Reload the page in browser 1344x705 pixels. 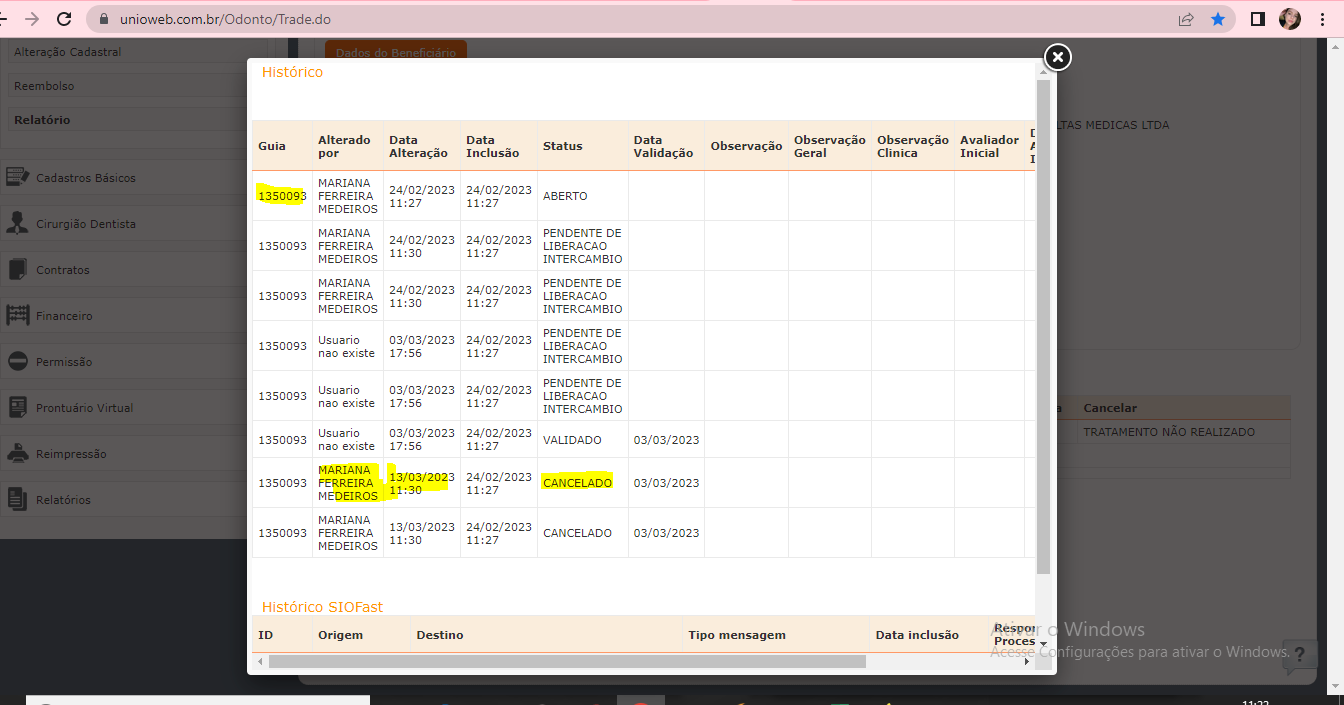pos(64,19)
